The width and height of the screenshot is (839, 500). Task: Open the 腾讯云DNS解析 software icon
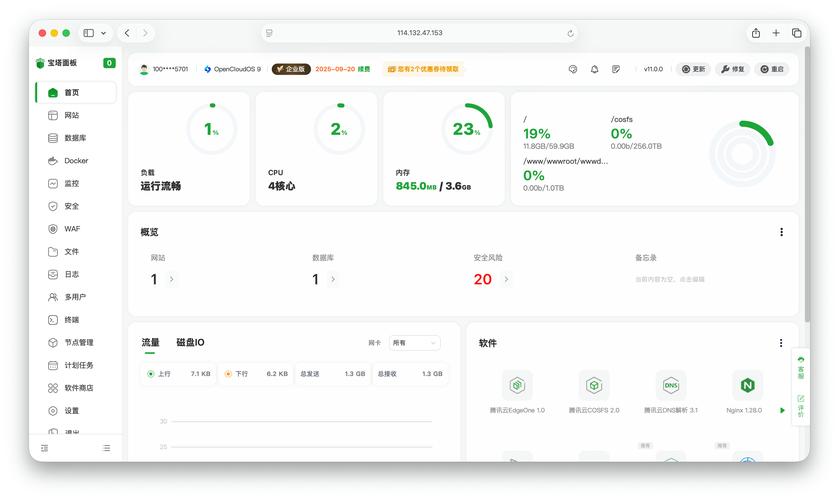coord(671,385)
